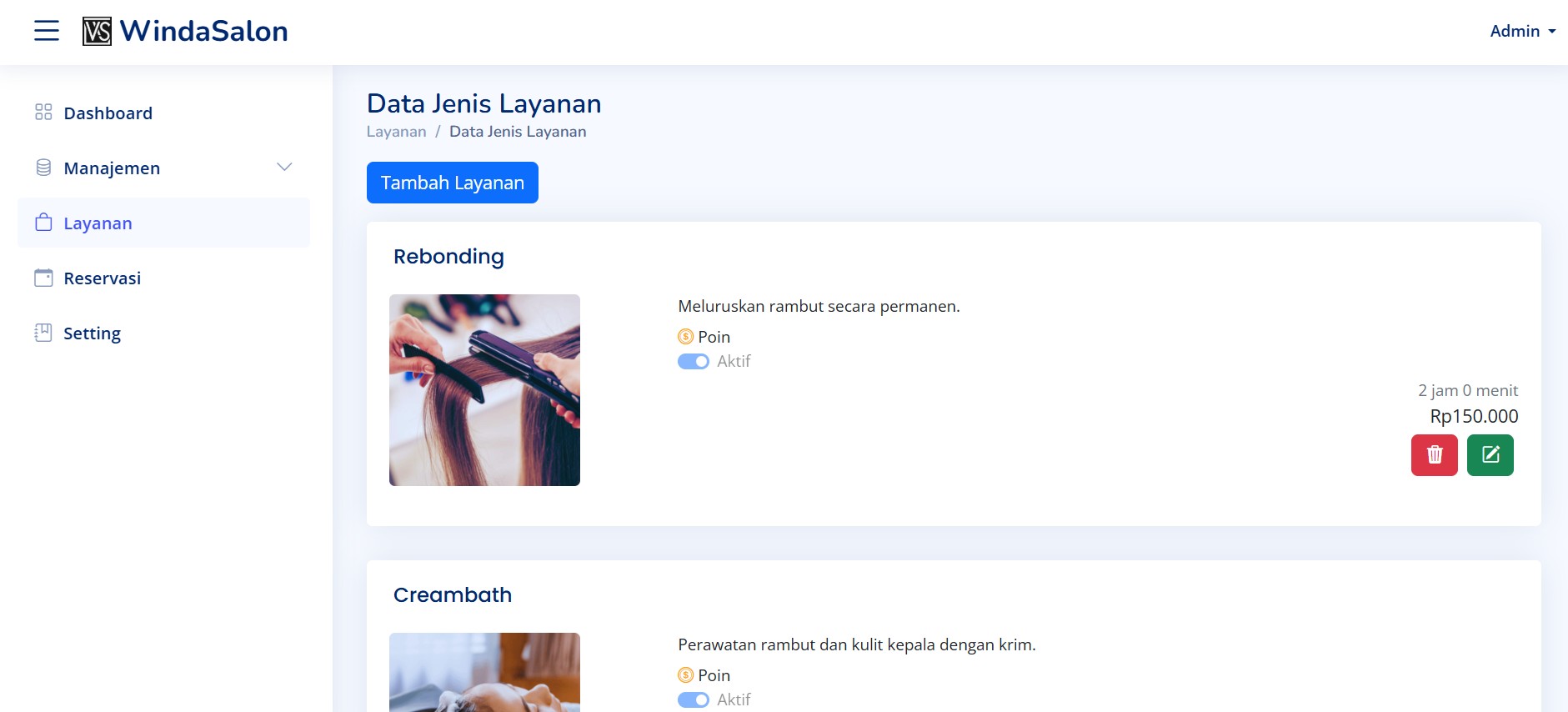Toggle the hamburger sidebar menu icon
This screenshot has width=1568, height=712.
tap(47, 31)
